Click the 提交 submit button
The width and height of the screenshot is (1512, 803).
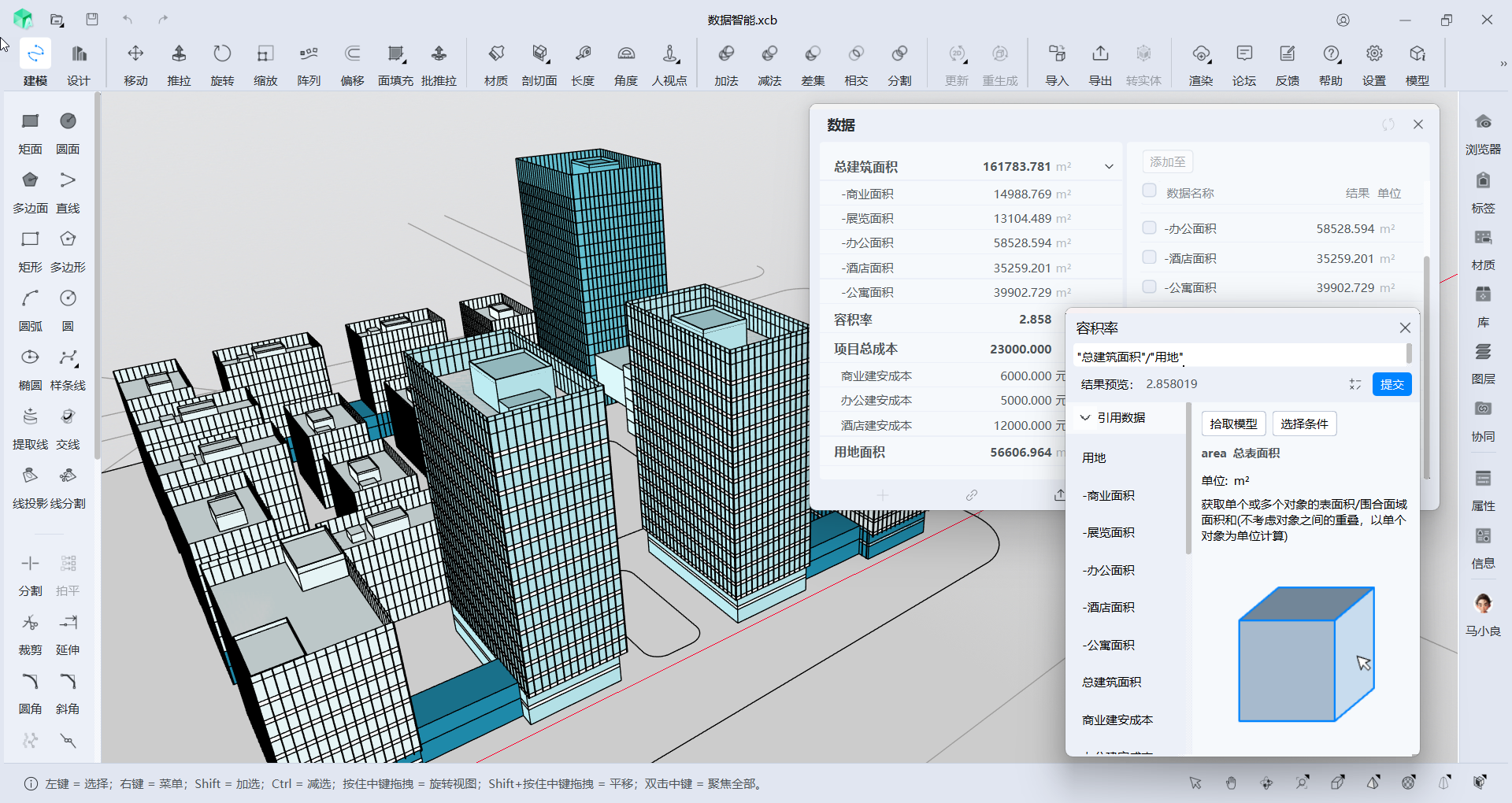pos(1392,384)
